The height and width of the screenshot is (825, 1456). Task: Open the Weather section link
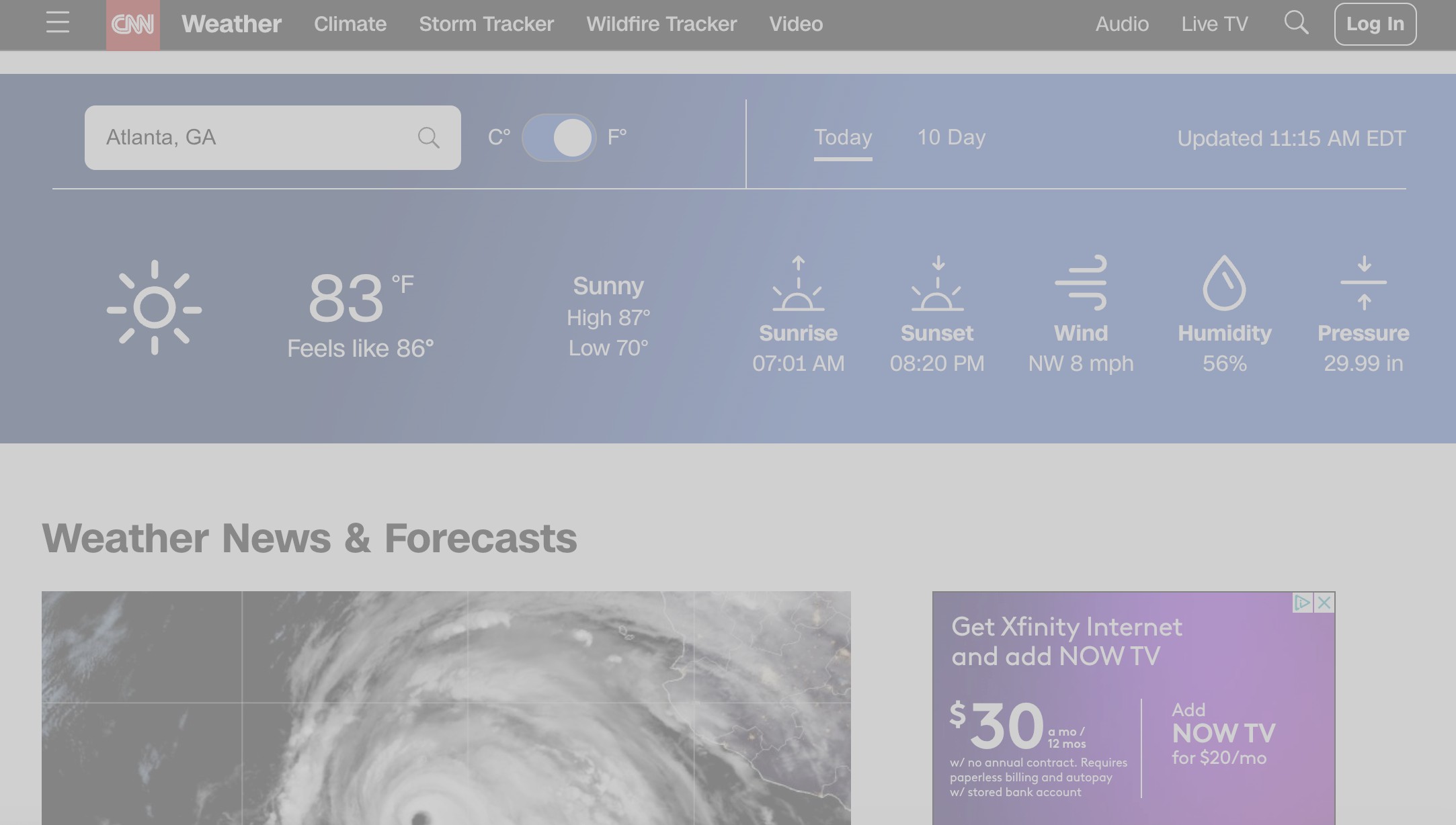pyautogui.click(x=231, y=24)
